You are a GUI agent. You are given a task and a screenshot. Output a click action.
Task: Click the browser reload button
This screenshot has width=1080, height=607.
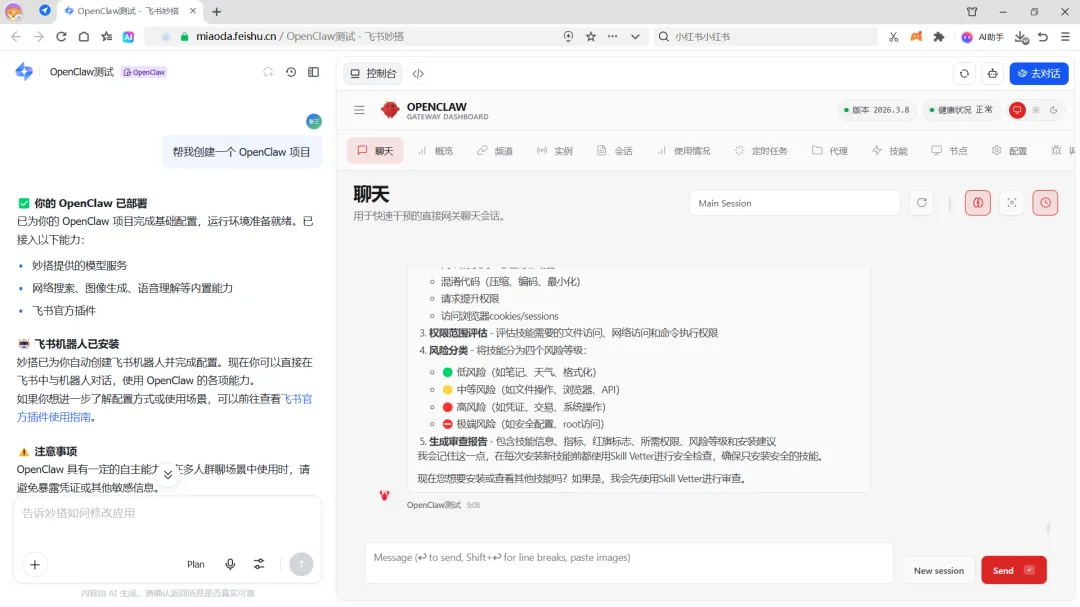click(x=61, y=37)
